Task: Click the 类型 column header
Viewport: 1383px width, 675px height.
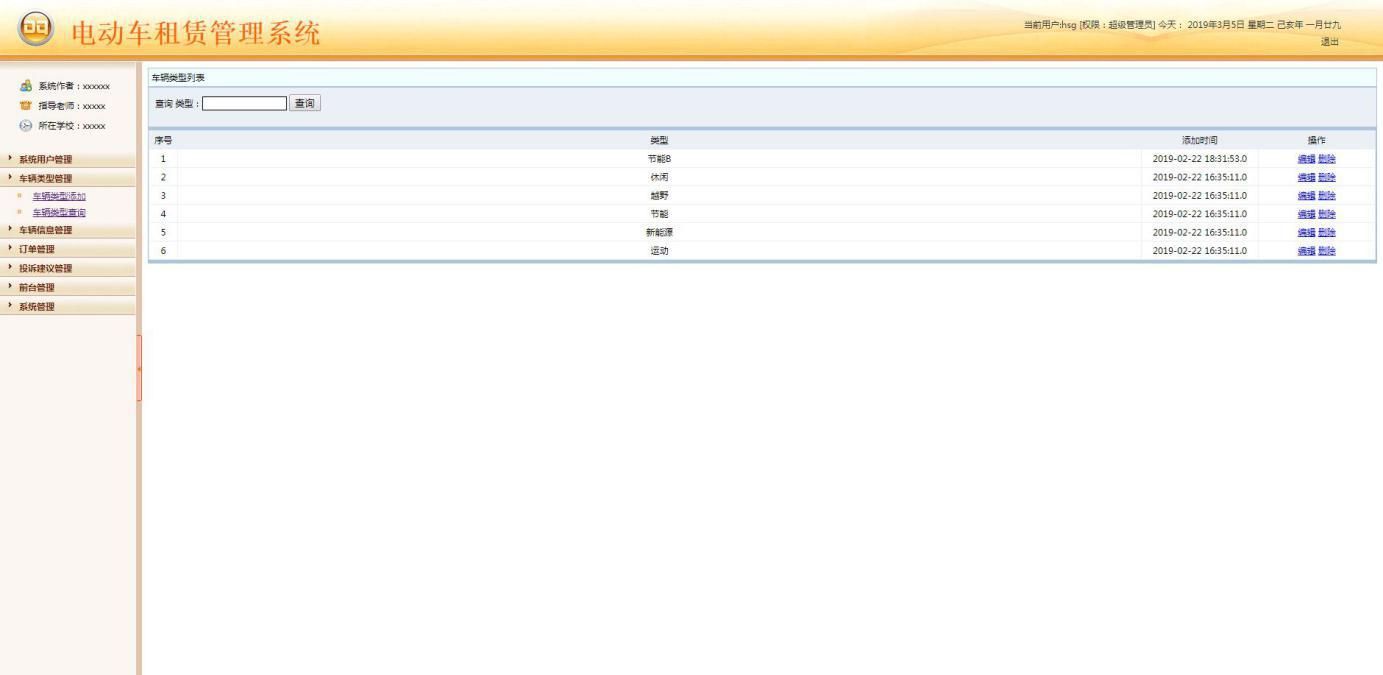Action: [x=659, y=140]
